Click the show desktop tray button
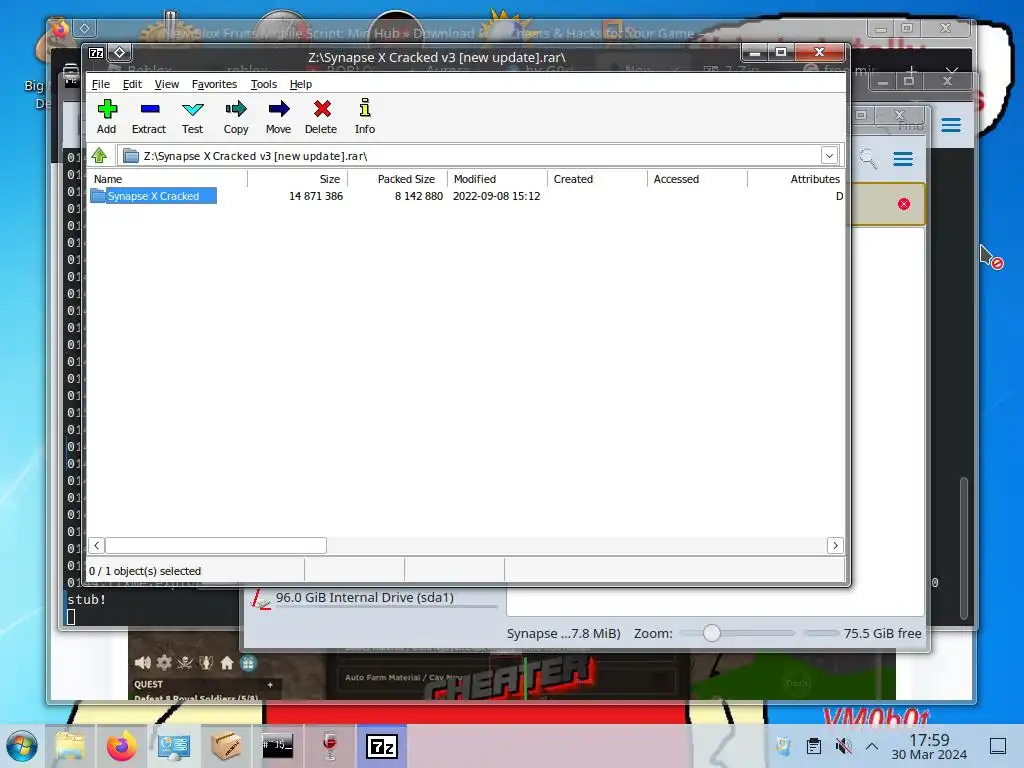1024x768 pixels. click(998, 746)
